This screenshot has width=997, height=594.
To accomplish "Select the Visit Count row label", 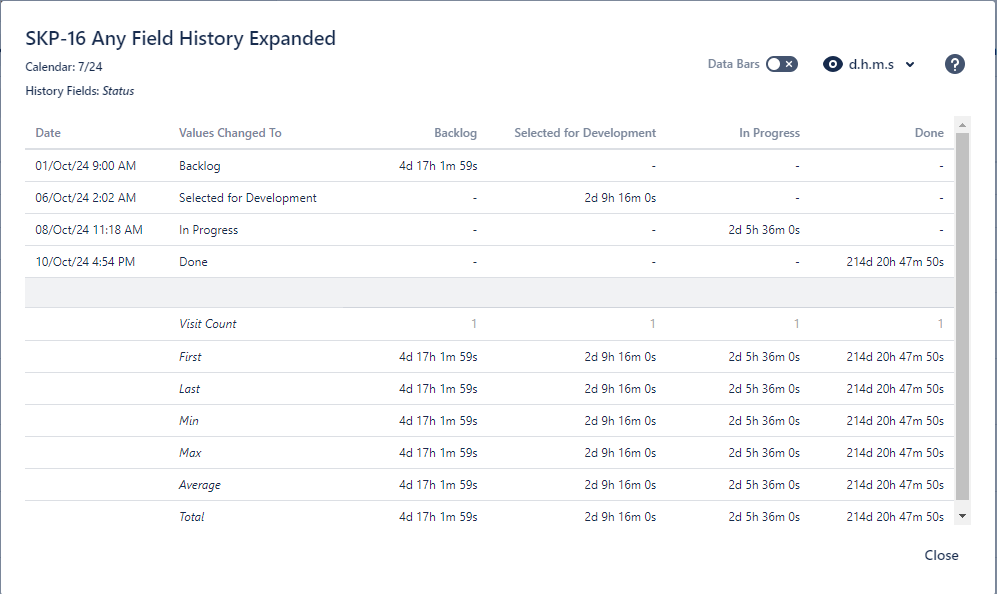I will click(x=207, y=324).
